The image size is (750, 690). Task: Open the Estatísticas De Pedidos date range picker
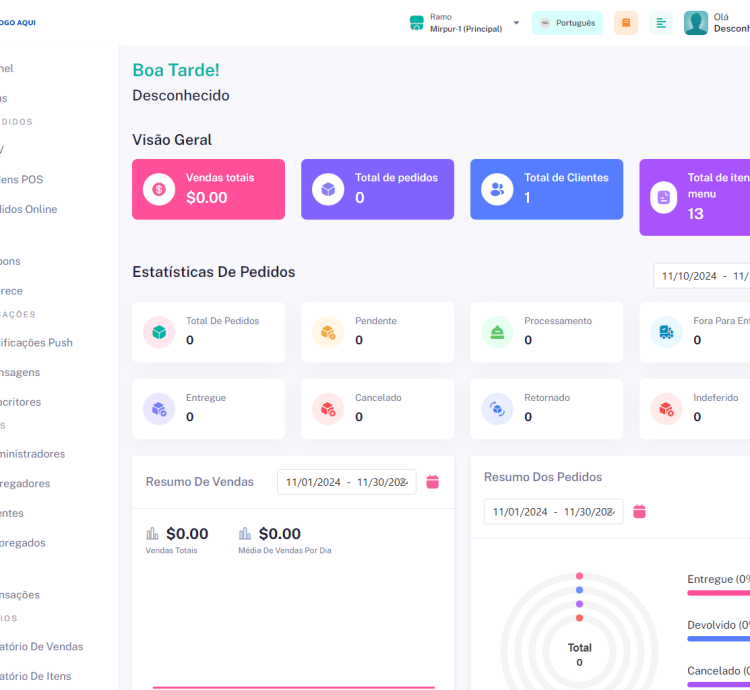click(702, 276)
